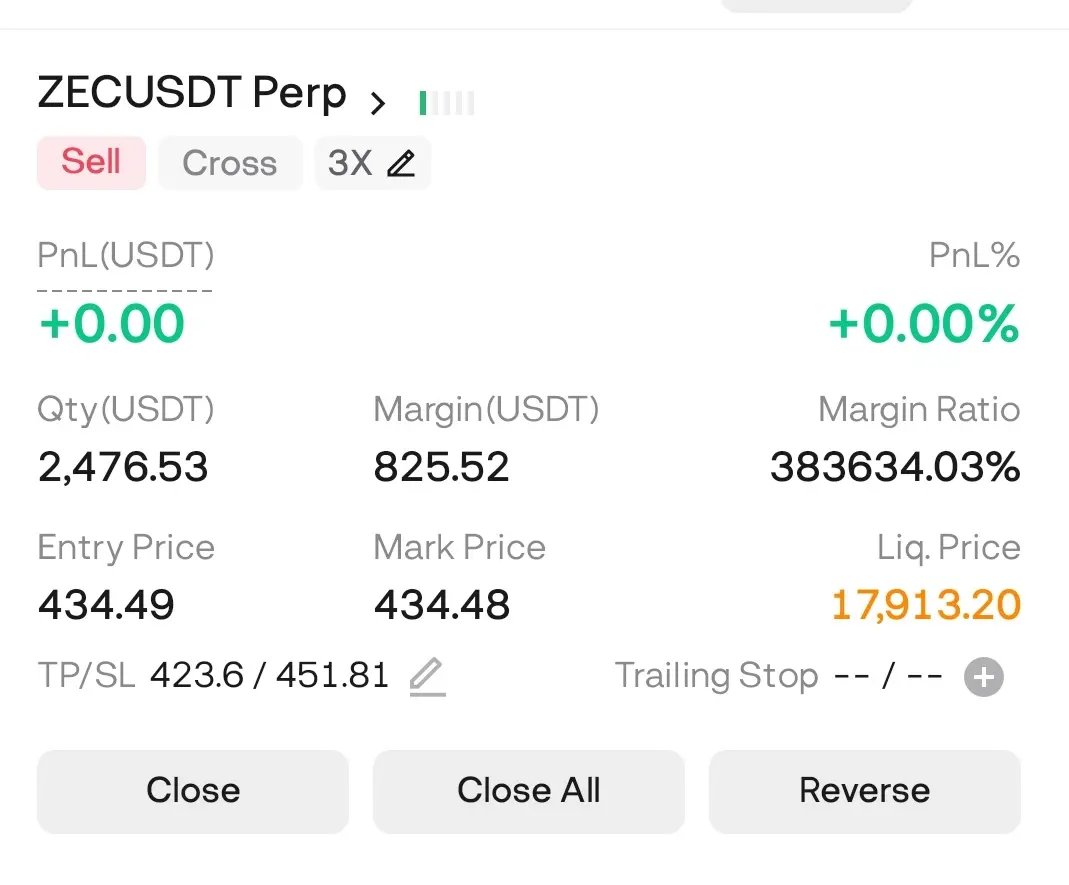Tap the Close All button
This screenshot has height=885, width=1069.
click(528, 792)
